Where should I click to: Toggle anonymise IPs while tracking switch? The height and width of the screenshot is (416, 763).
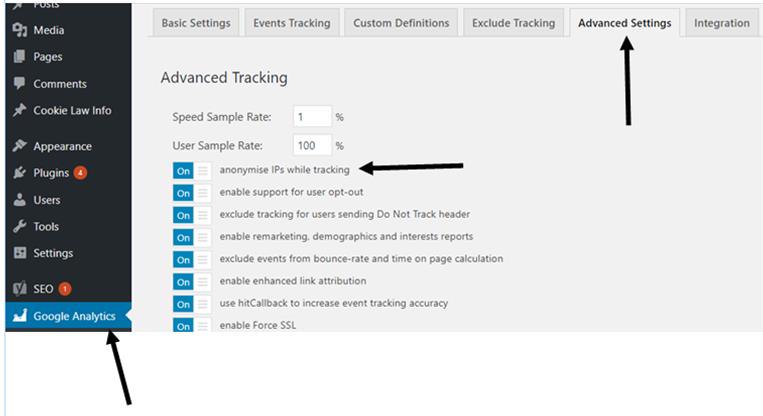point(192,171)
